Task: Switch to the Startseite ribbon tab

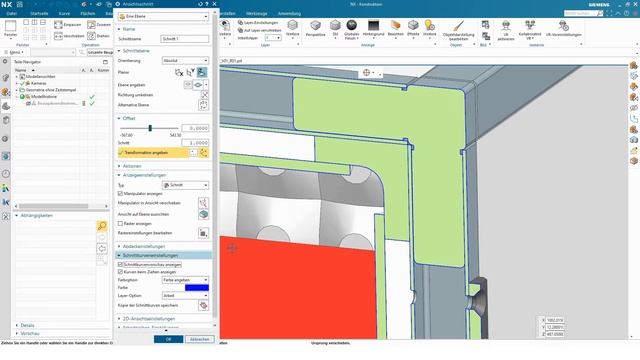Action: pos(39,13)
